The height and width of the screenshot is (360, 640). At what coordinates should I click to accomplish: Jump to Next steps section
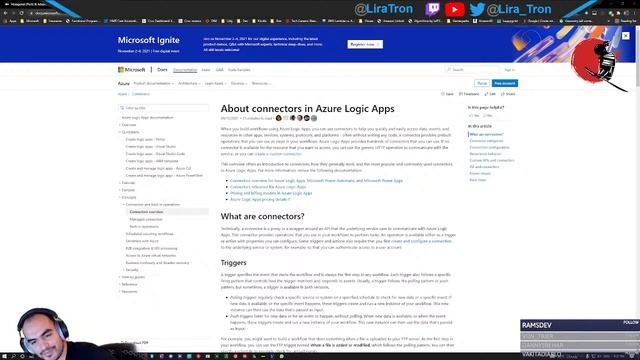[x=478, y=180]
